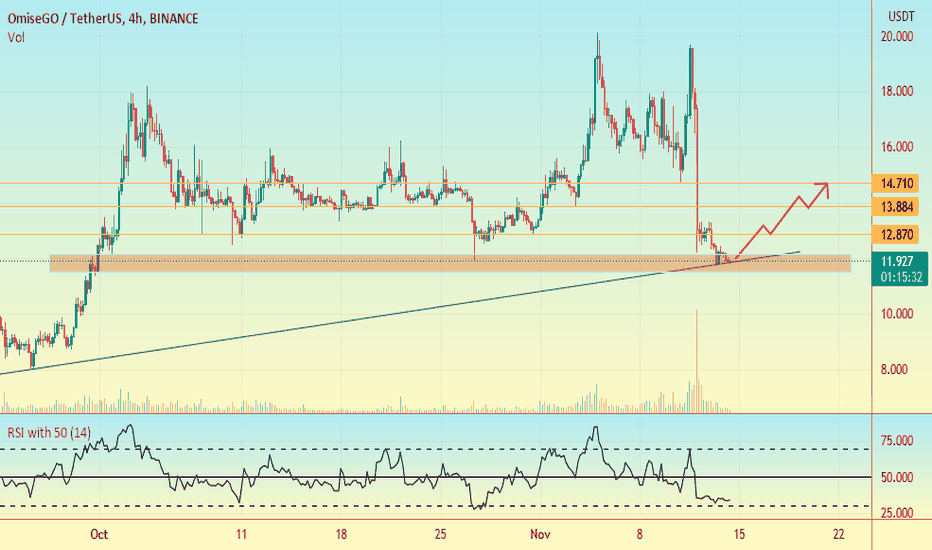Image resolution: width=932 pixels, height=550 pixels.
Task: Click the 13.884 price level label
Action: (x=896, y=207)
